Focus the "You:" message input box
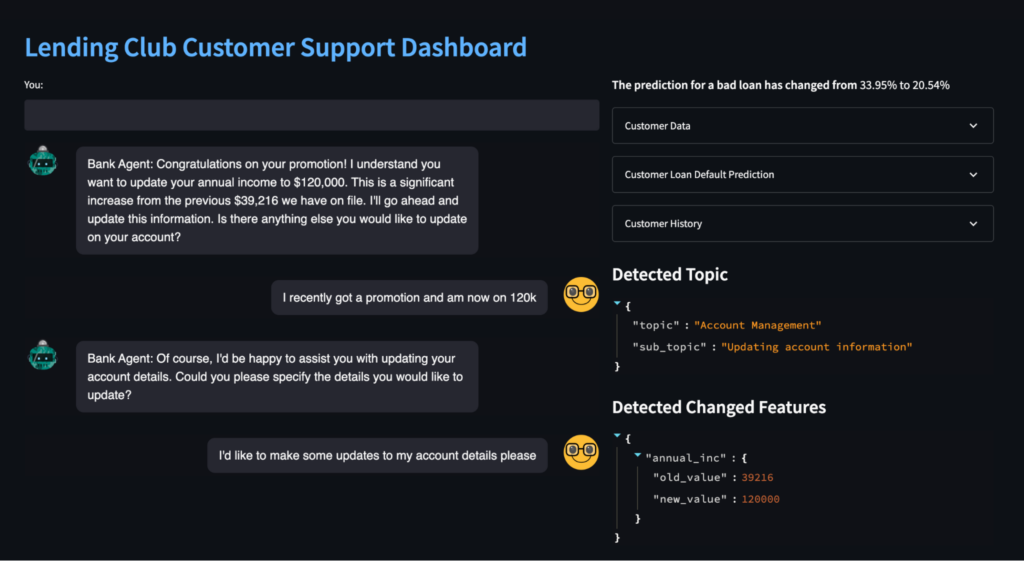The image size is (1024, 561). pos(311,115)
